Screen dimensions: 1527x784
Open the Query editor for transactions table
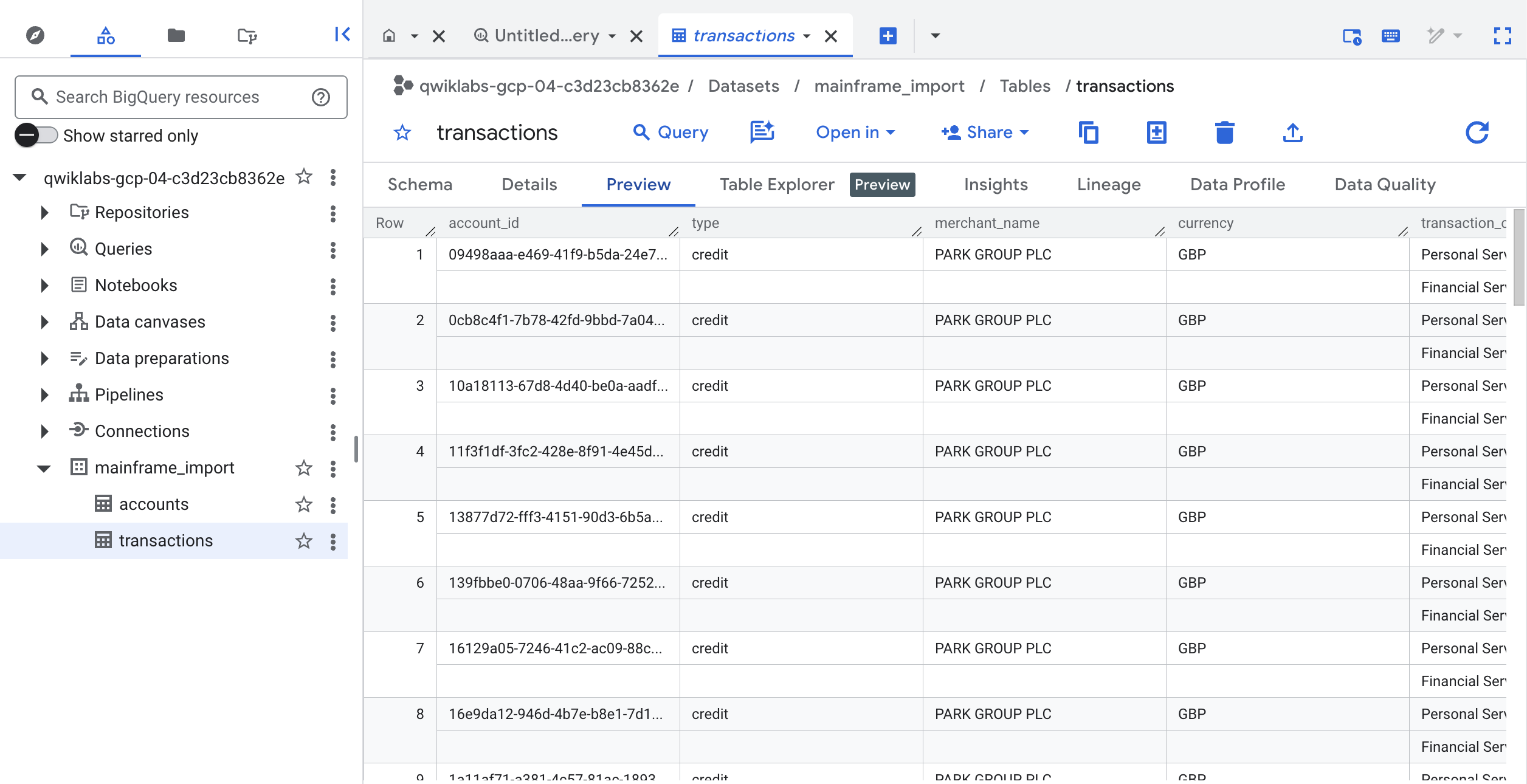tap(670, 132)
